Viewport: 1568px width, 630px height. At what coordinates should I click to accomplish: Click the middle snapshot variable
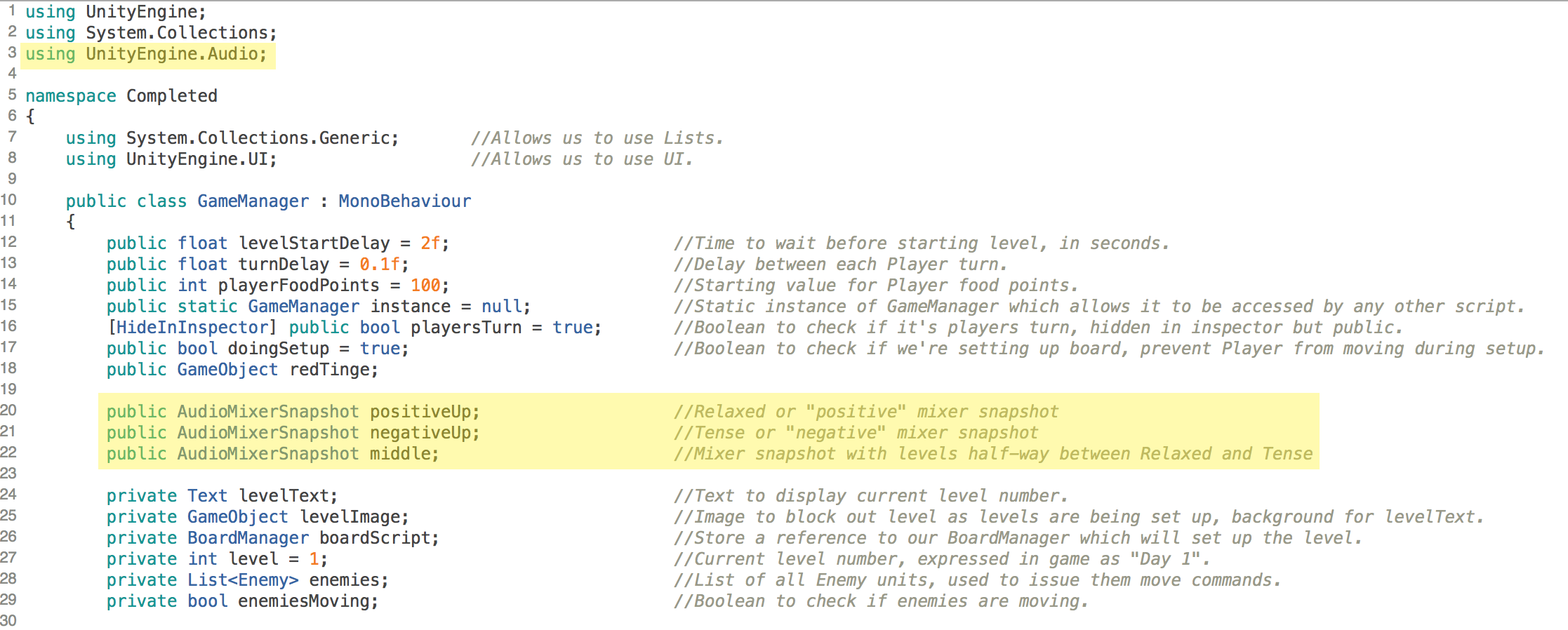[400, 454]
